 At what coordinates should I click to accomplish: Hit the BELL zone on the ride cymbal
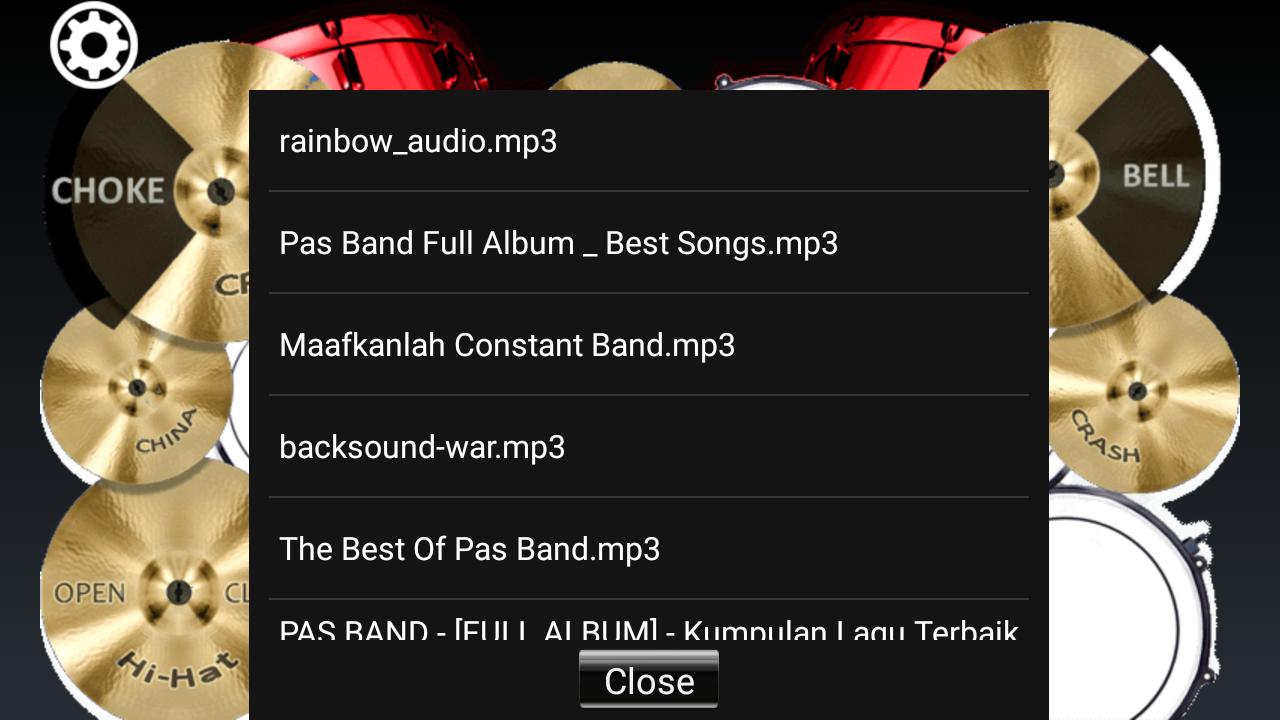1156,176
